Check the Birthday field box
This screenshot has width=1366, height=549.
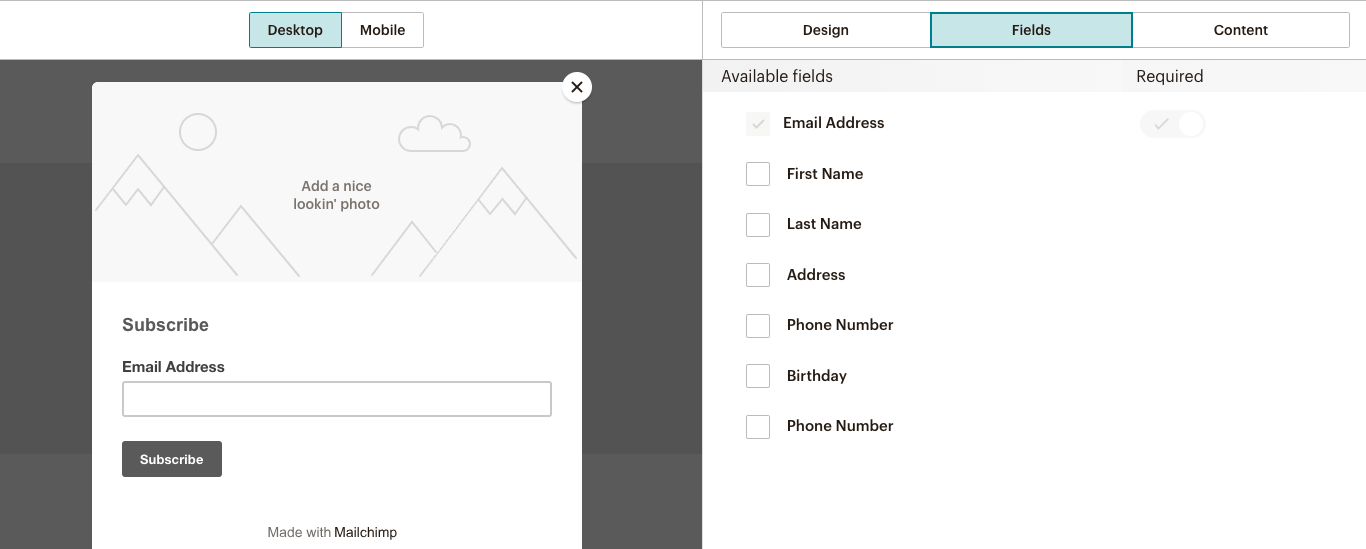[758, 376]
